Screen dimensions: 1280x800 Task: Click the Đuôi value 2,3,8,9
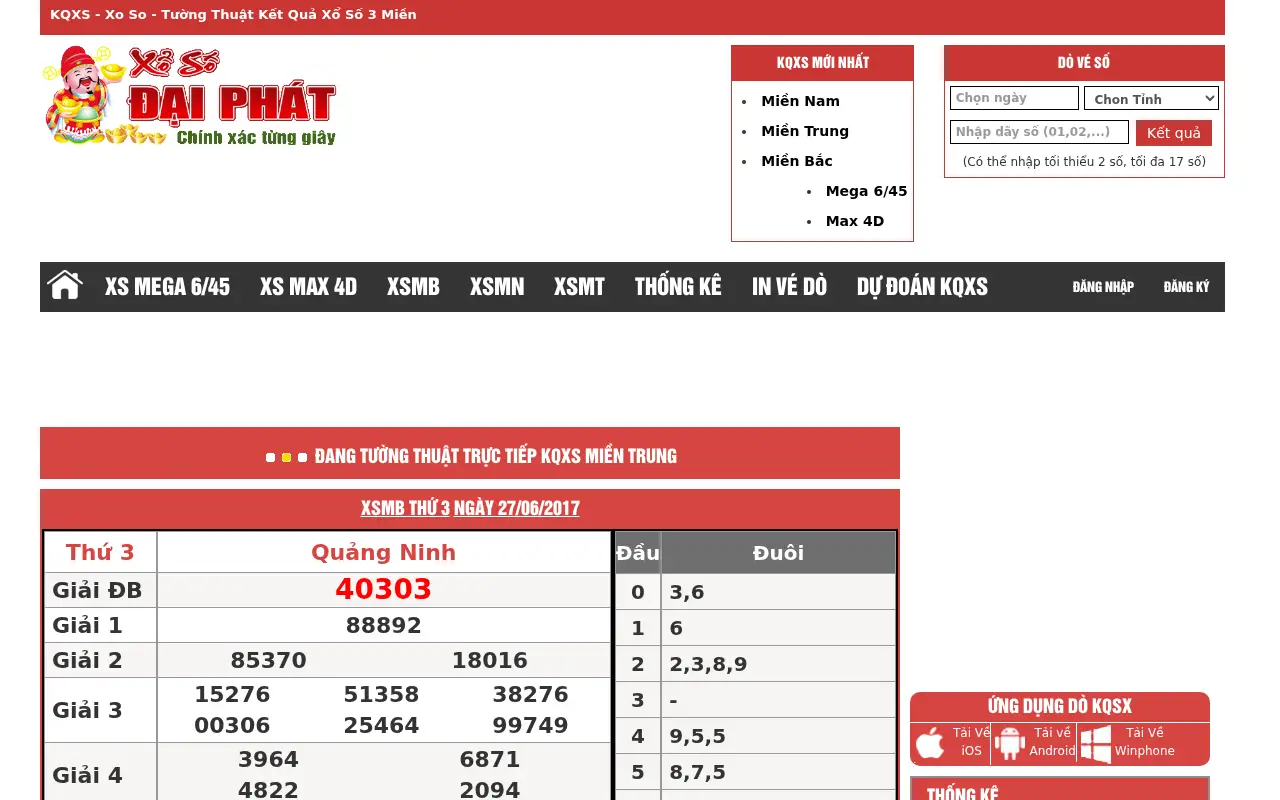pos(708,664)
